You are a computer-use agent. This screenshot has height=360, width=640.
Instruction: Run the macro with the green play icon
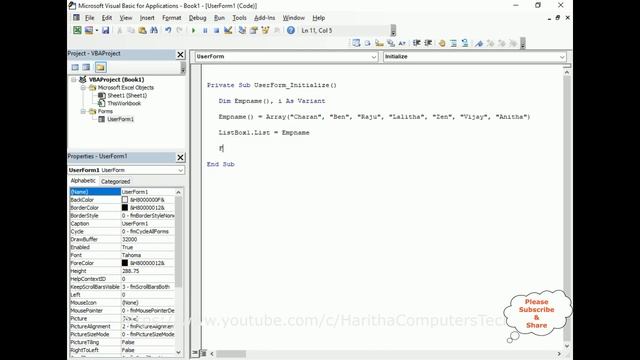click(193, 30)
